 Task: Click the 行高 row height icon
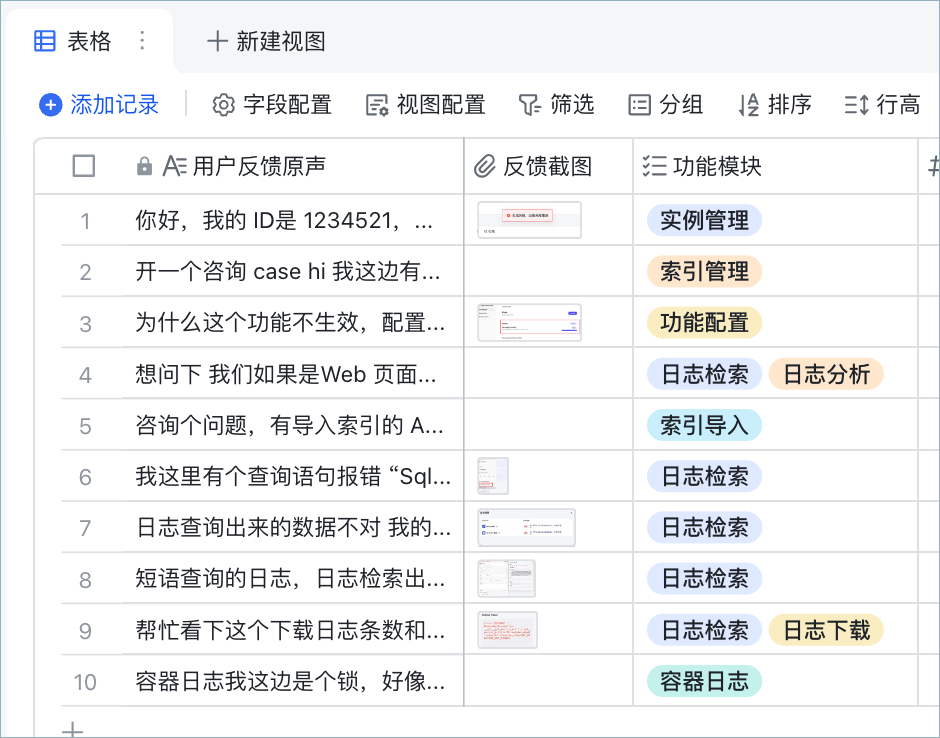[856, 105]
